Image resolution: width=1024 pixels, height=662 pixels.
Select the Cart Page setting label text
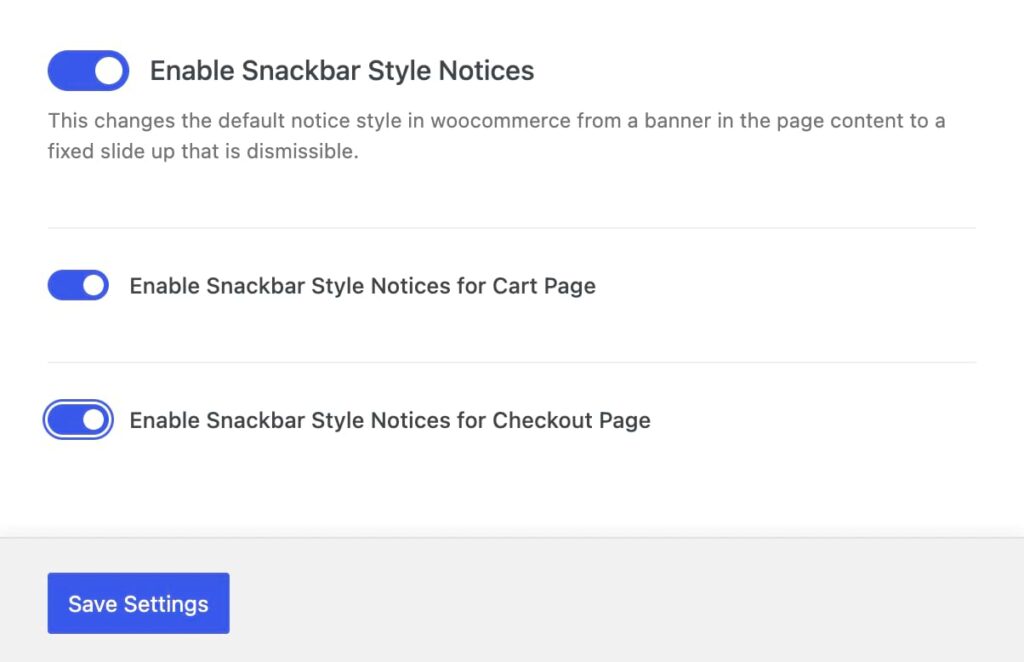pos(361,285)
